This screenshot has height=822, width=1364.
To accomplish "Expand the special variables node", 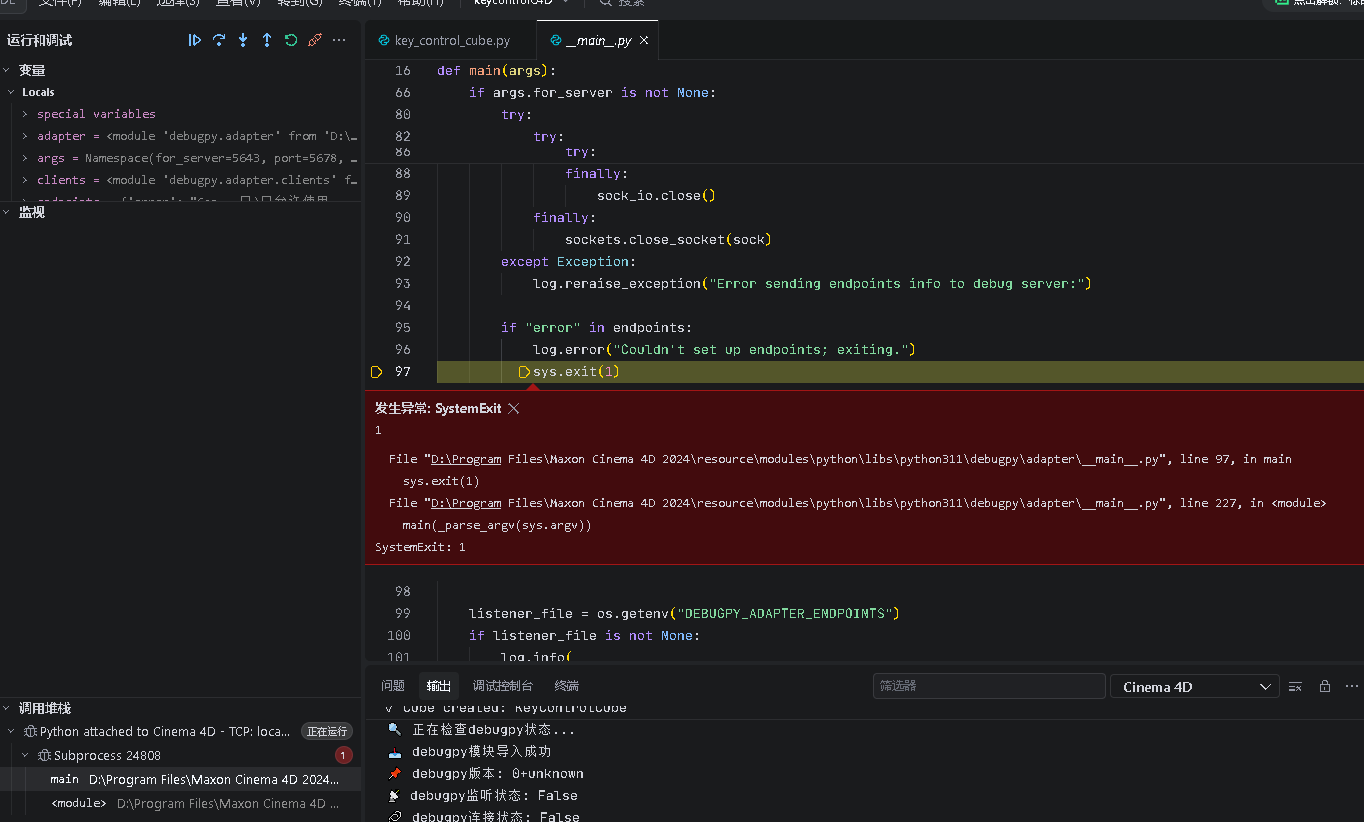I will 24,114.
